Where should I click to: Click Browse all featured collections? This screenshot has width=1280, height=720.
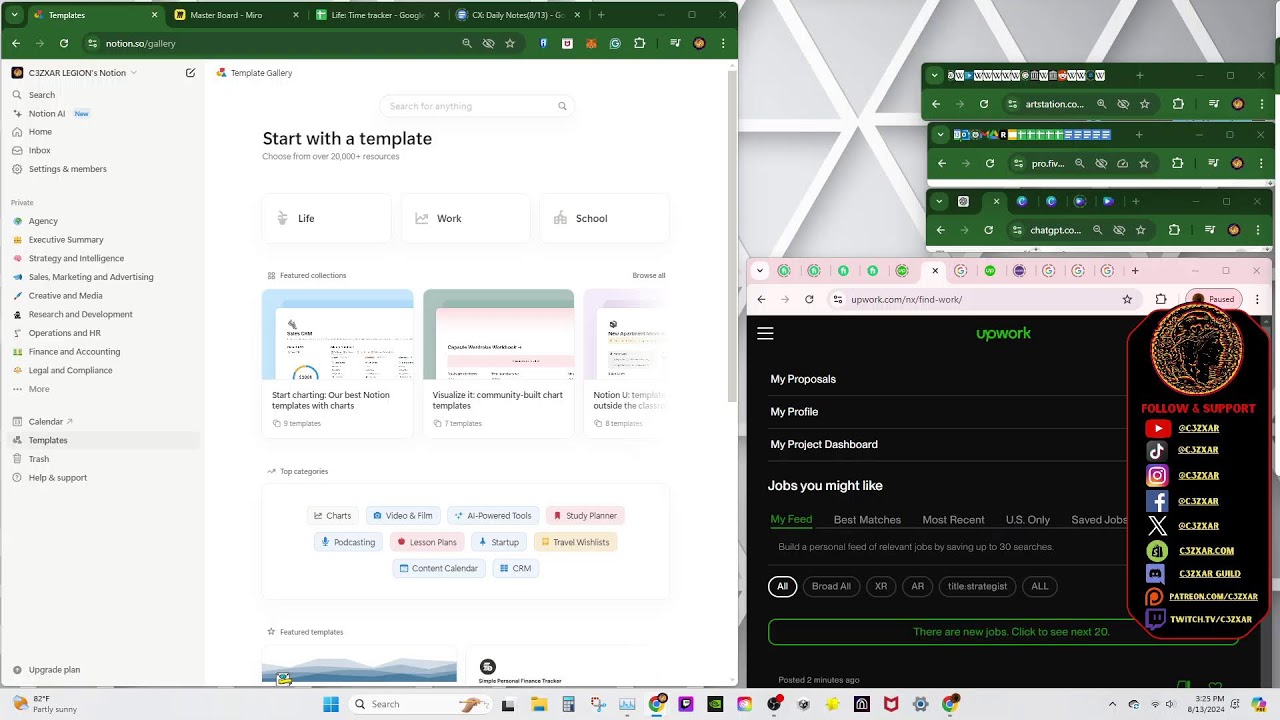(x=648, y=276)
